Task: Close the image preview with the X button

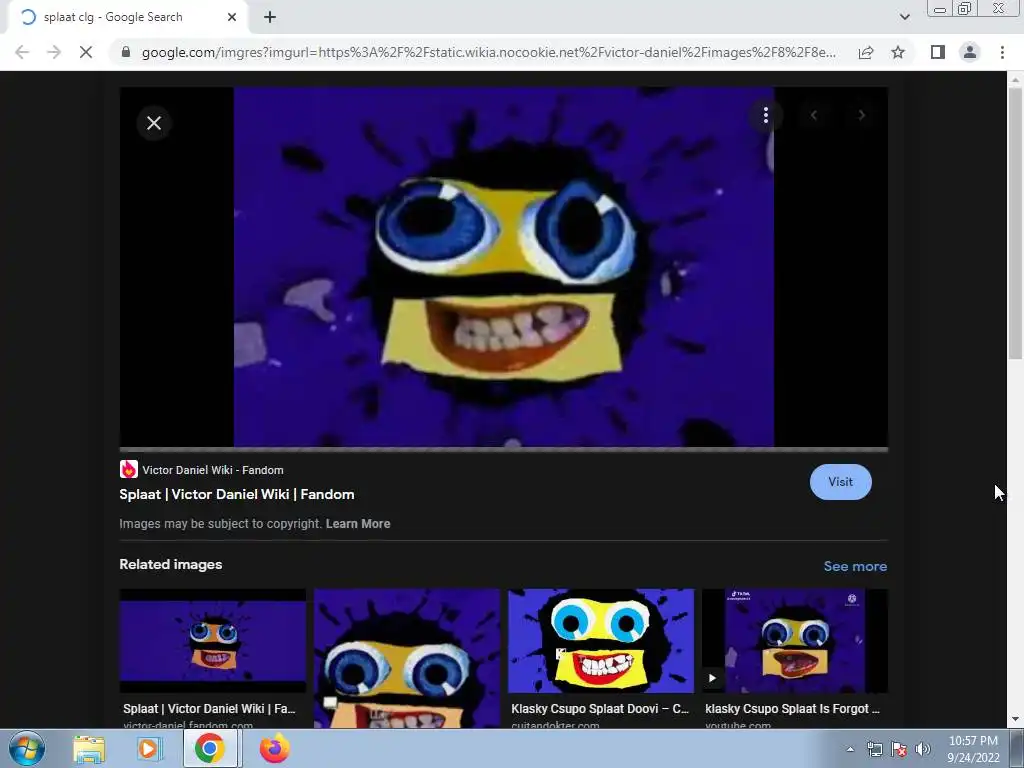Action: [154, 123]
